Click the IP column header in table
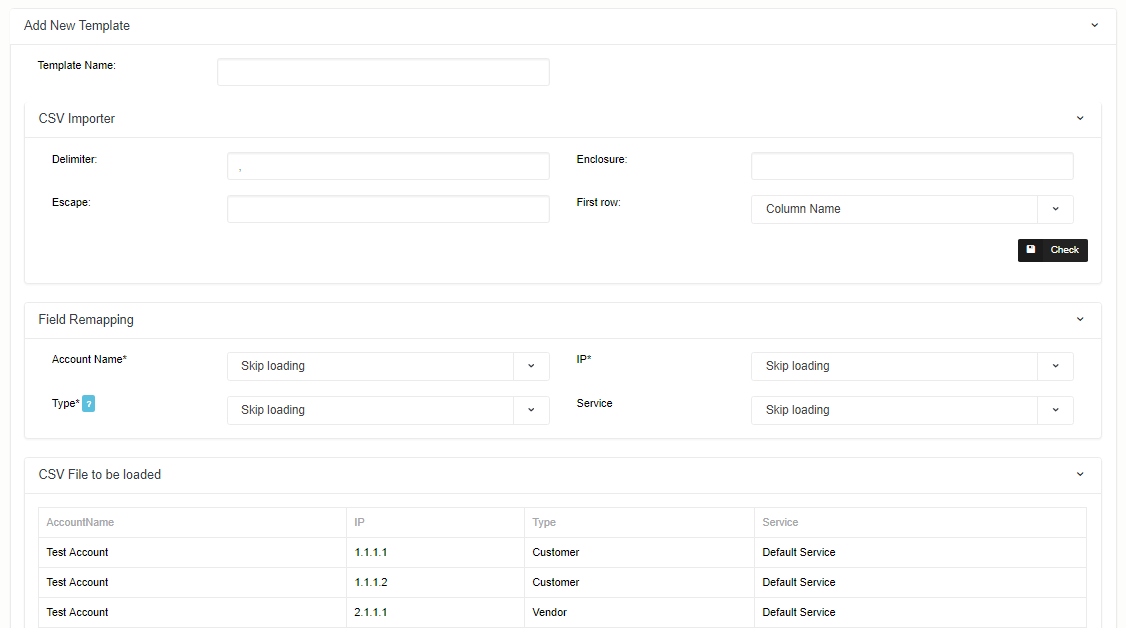 [x=360, y=522]
